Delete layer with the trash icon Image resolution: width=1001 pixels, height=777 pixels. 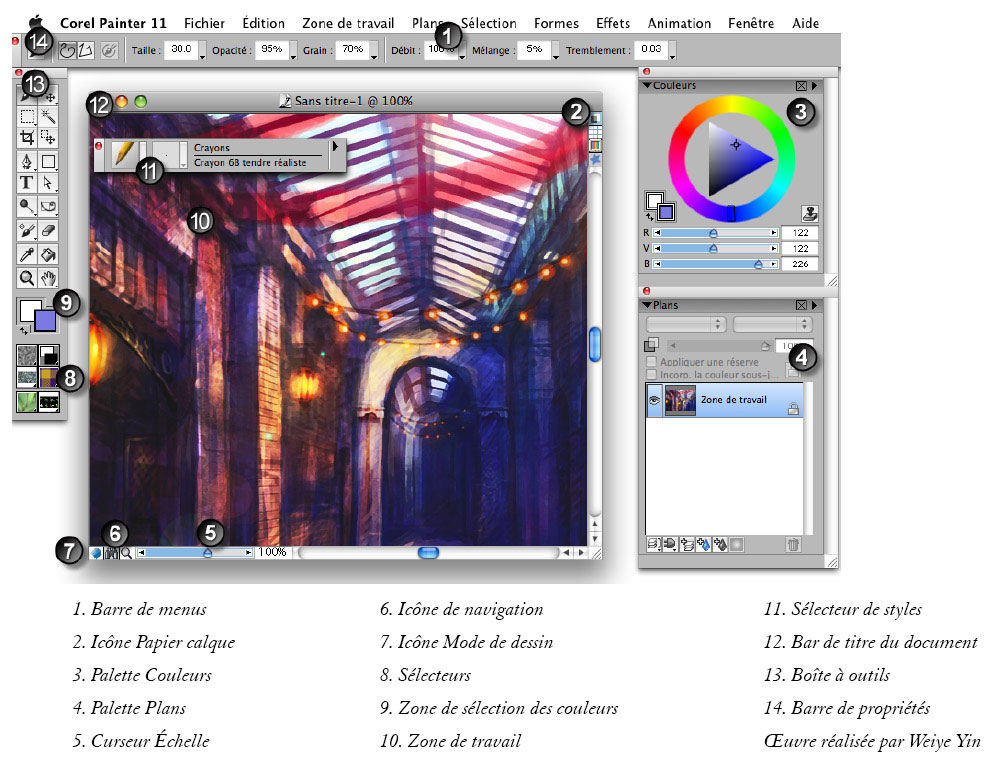pos(793,545)
